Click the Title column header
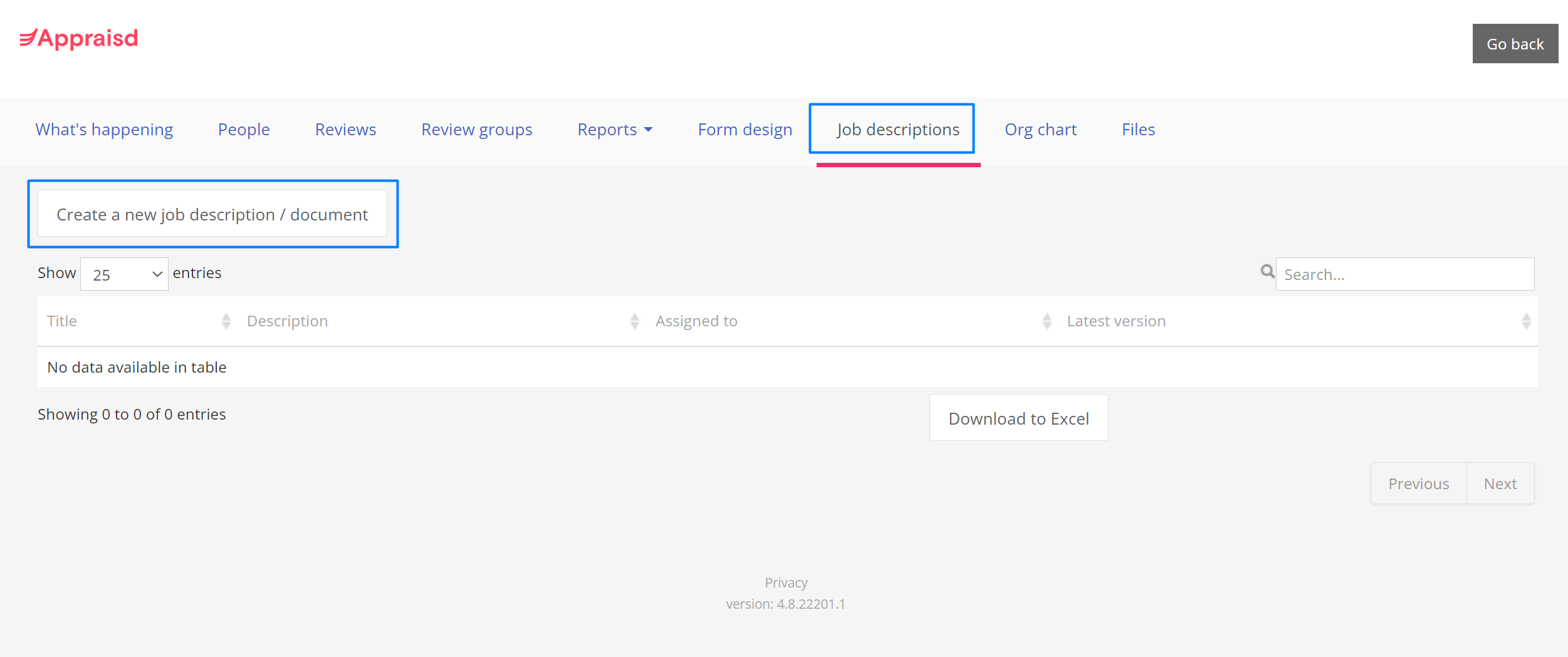Image resolution: width=1568 pixels, height=657 pixels. point(138,321)
